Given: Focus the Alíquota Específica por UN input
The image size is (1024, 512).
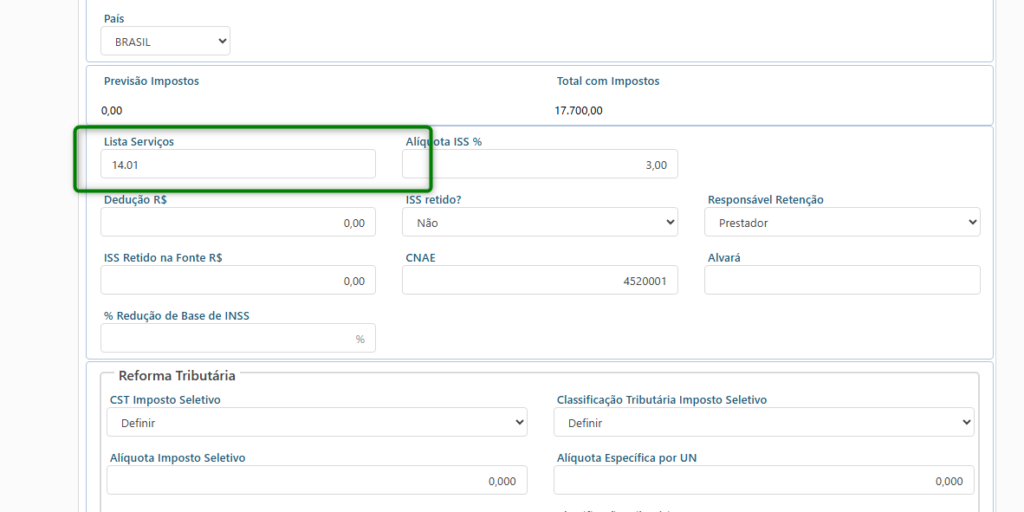Looking at the screenshot, I should point(764,480).
